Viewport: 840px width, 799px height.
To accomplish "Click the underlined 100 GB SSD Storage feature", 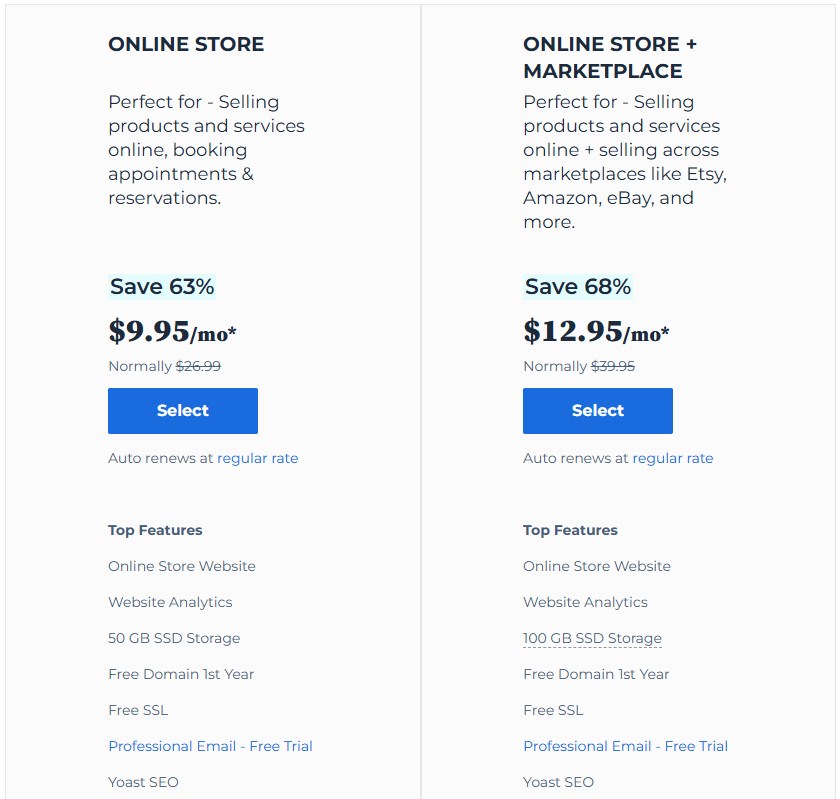I will pos(592,638).
